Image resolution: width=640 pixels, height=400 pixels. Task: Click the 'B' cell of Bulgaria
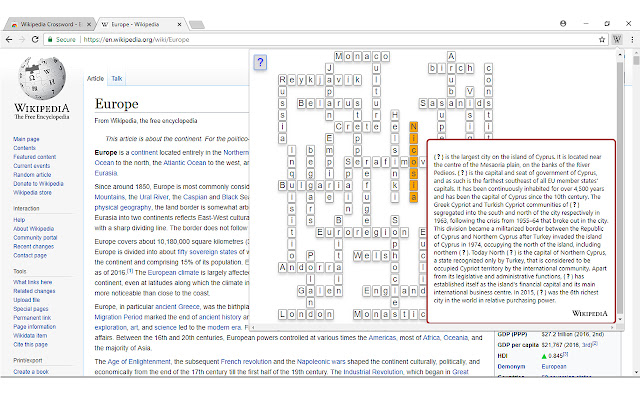click(282, 185)
